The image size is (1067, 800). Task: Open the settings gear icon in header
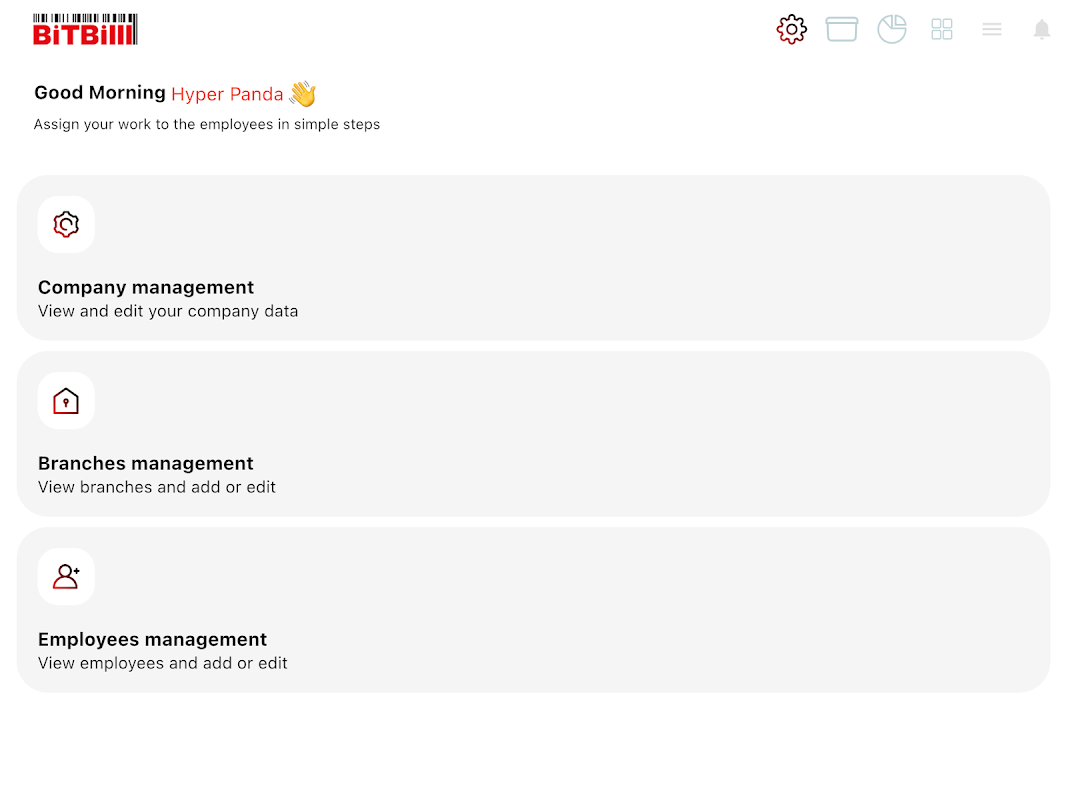pyautogui.click(x=791, y=29)
